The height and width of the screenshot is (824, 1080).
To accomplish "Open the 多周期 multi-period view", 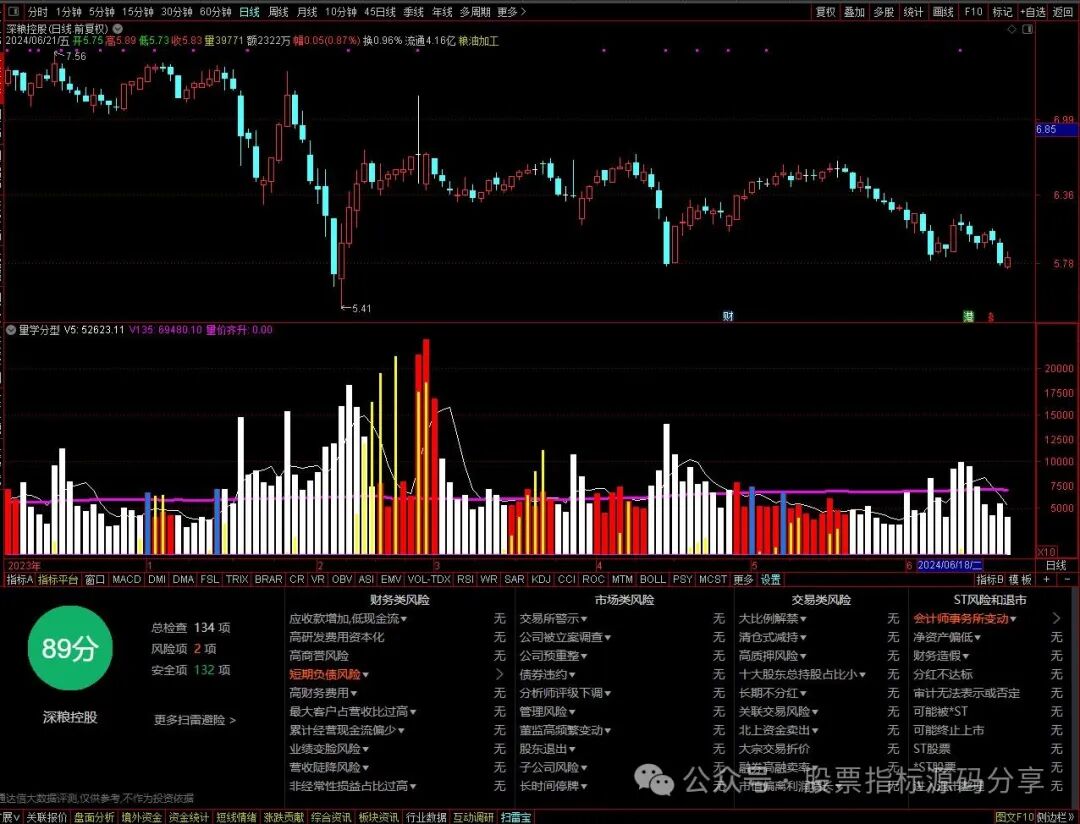I will click(x=475, y=12).
